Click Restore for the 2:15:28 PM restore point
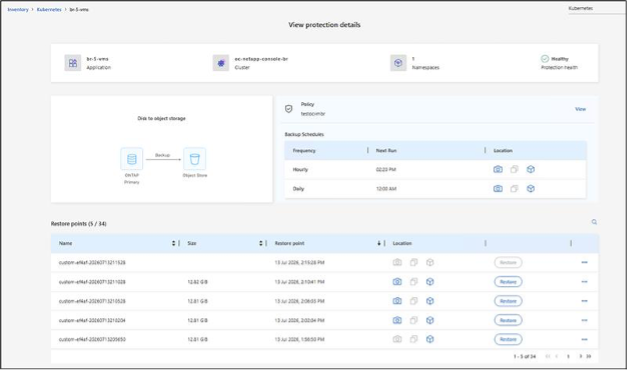628x370 pixels. coord(508,263)
